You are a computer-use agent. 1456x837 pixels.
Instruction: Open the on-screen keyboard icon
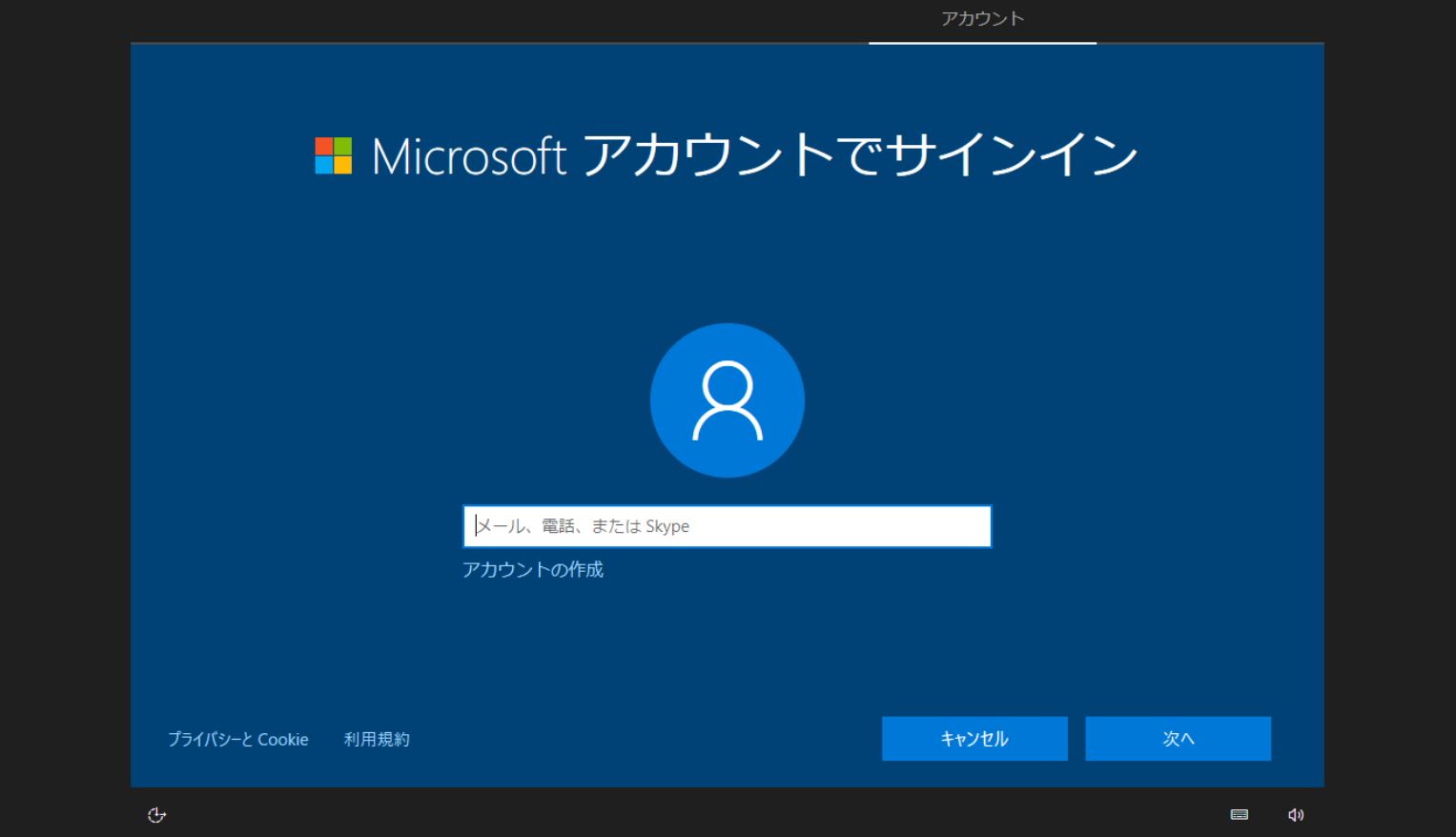tap(1240, 814)
